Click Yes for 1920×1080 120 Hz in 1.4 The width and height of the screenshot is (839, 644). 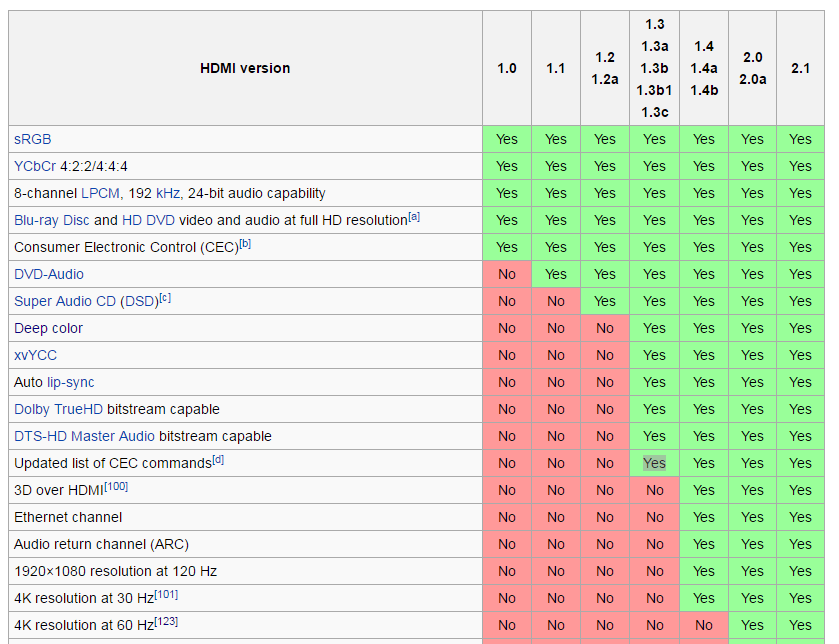(704, 571)
